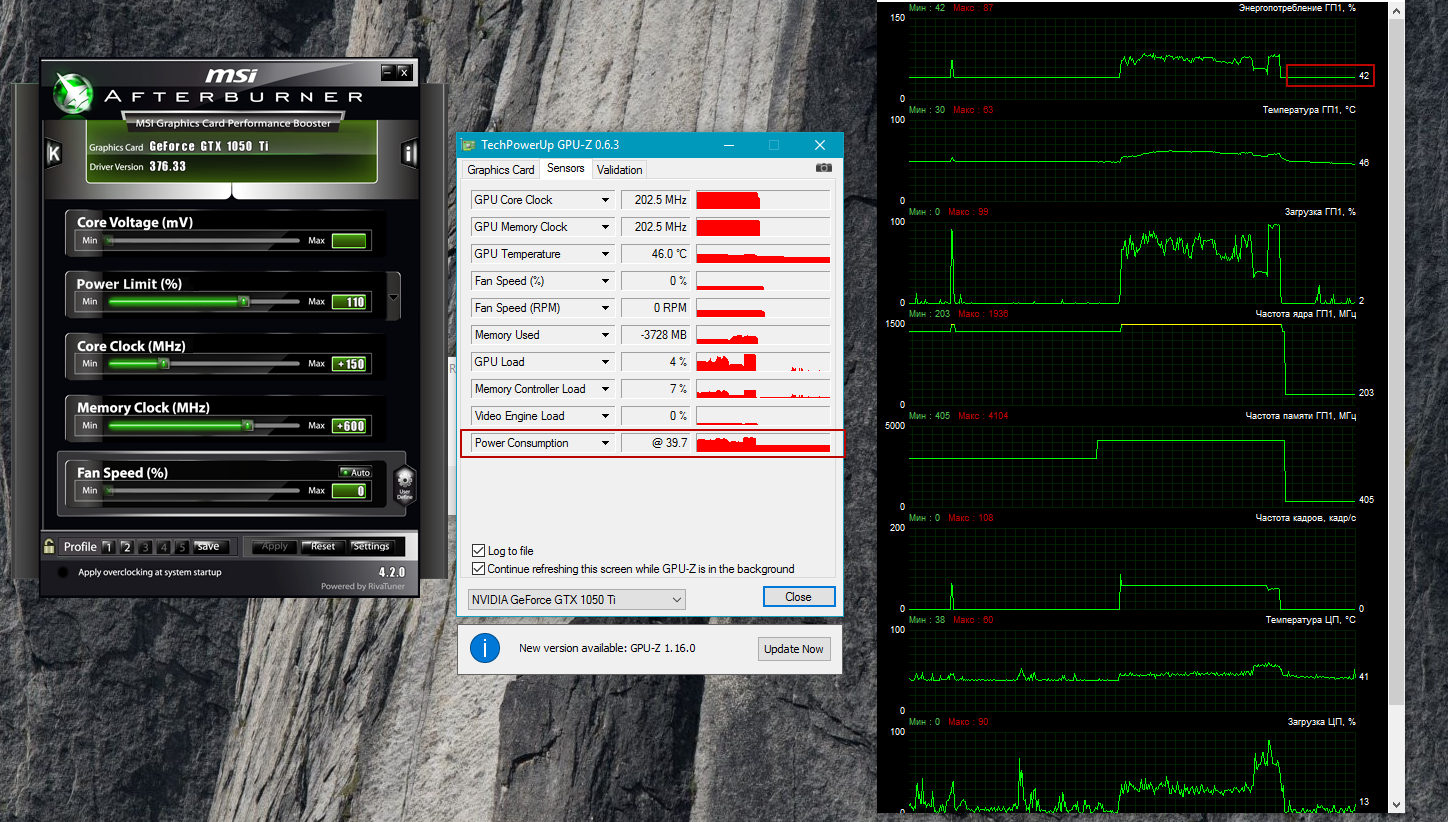Viewport: 1448px width, 822px height.
Task: Click the Memory Clock value field showing +600
Action: pyautogui.click(x=349, y=426)
